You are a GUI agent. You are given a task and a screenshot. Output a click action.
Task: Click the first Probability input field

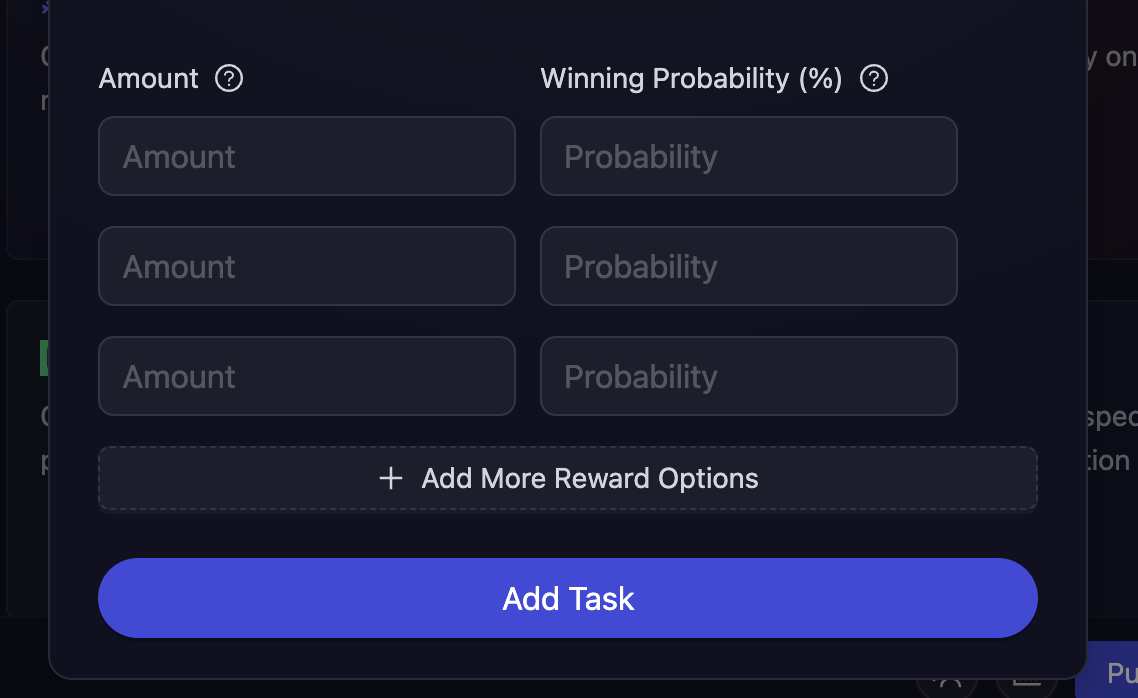click(x=748, y=156)
